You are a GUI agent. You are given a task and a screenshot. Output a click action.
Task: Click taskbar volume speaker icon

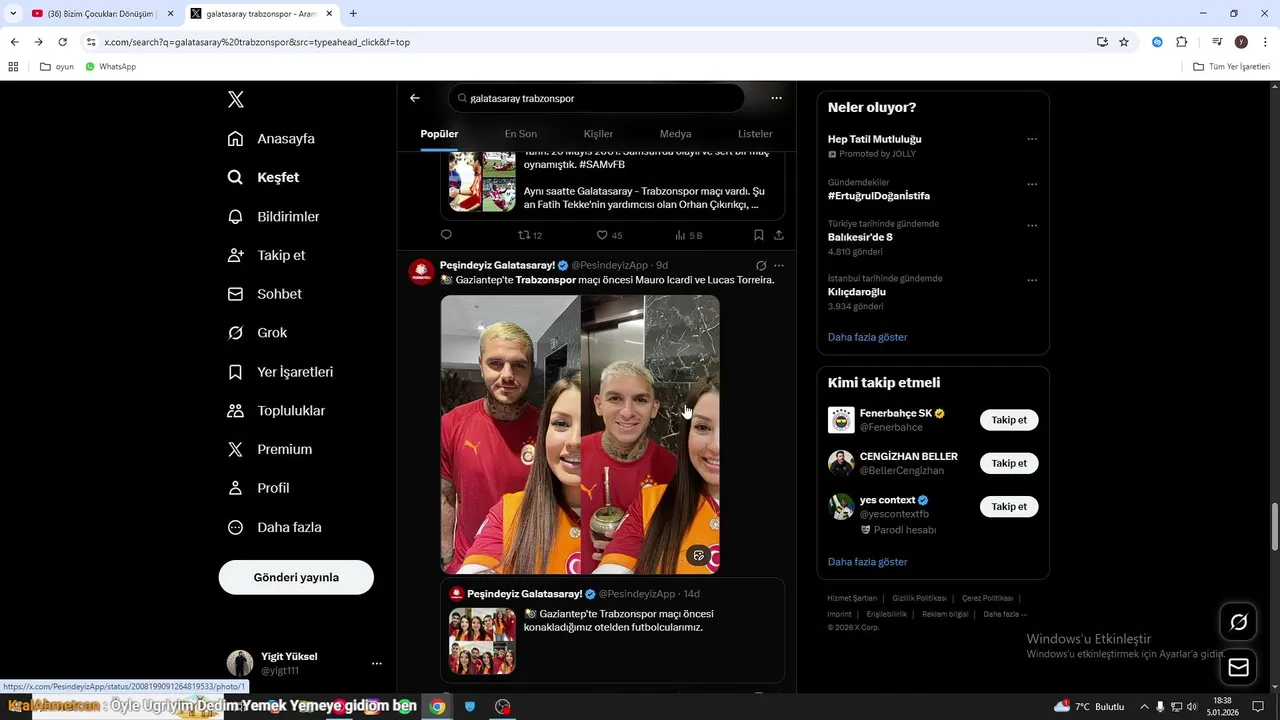point(1193,707)
